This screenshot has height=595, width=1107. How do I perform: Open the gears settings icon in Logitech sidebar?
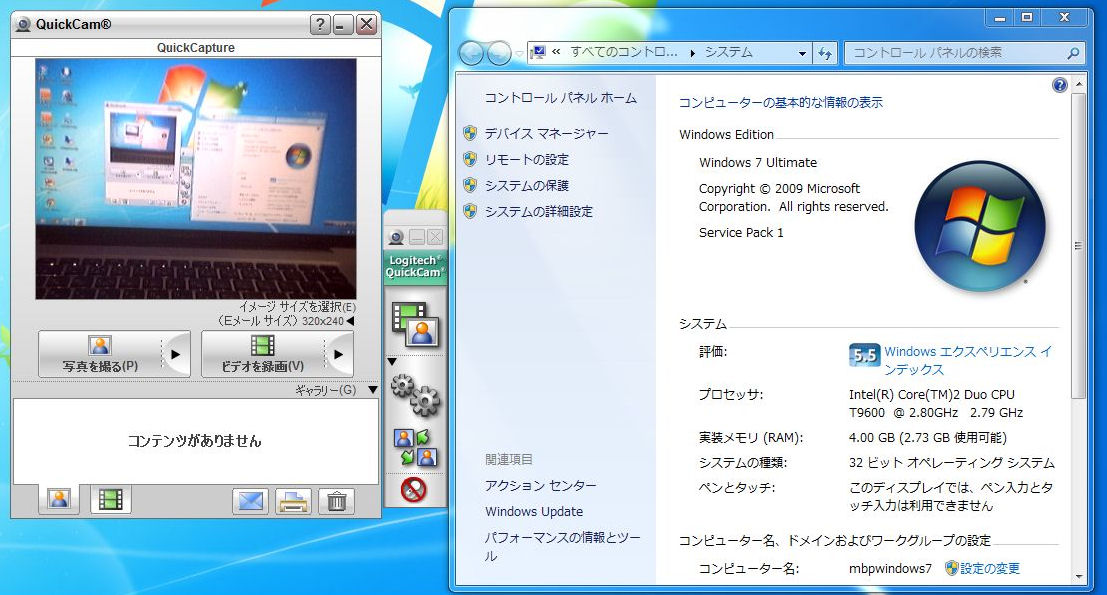pyautogui.click(x=415, y=395)
